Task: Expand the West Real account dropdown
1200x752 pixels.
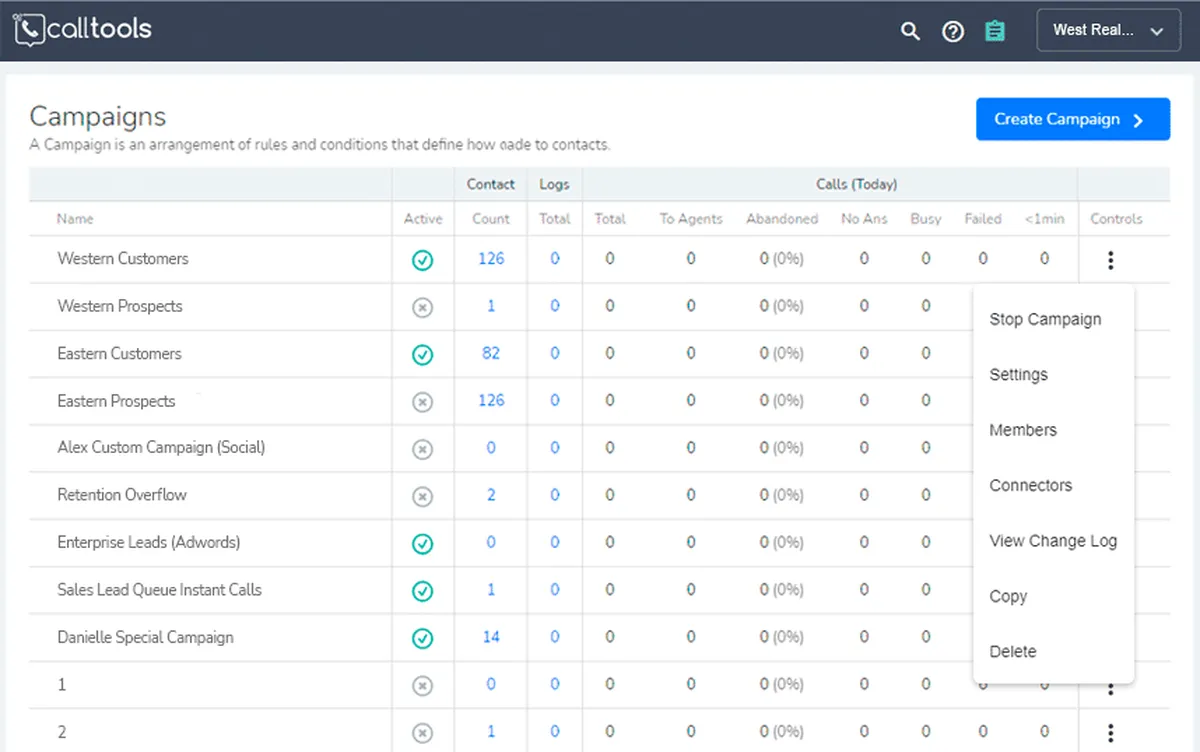Action: pyautogui.click(x=1108, y=31)
